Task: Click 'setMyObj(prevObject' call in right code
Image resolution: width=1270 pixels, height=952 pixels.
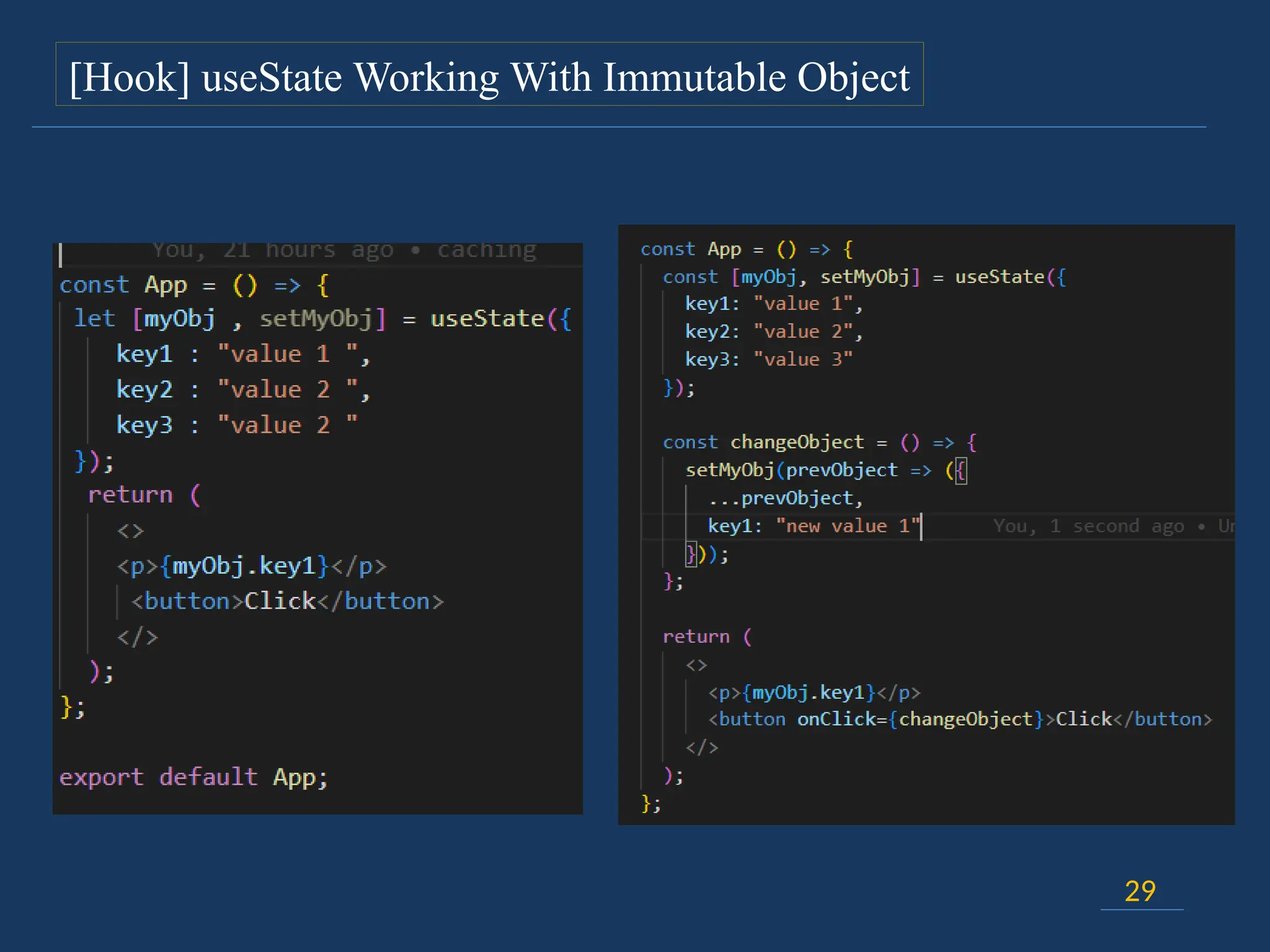Action: (x=791, y=470)
